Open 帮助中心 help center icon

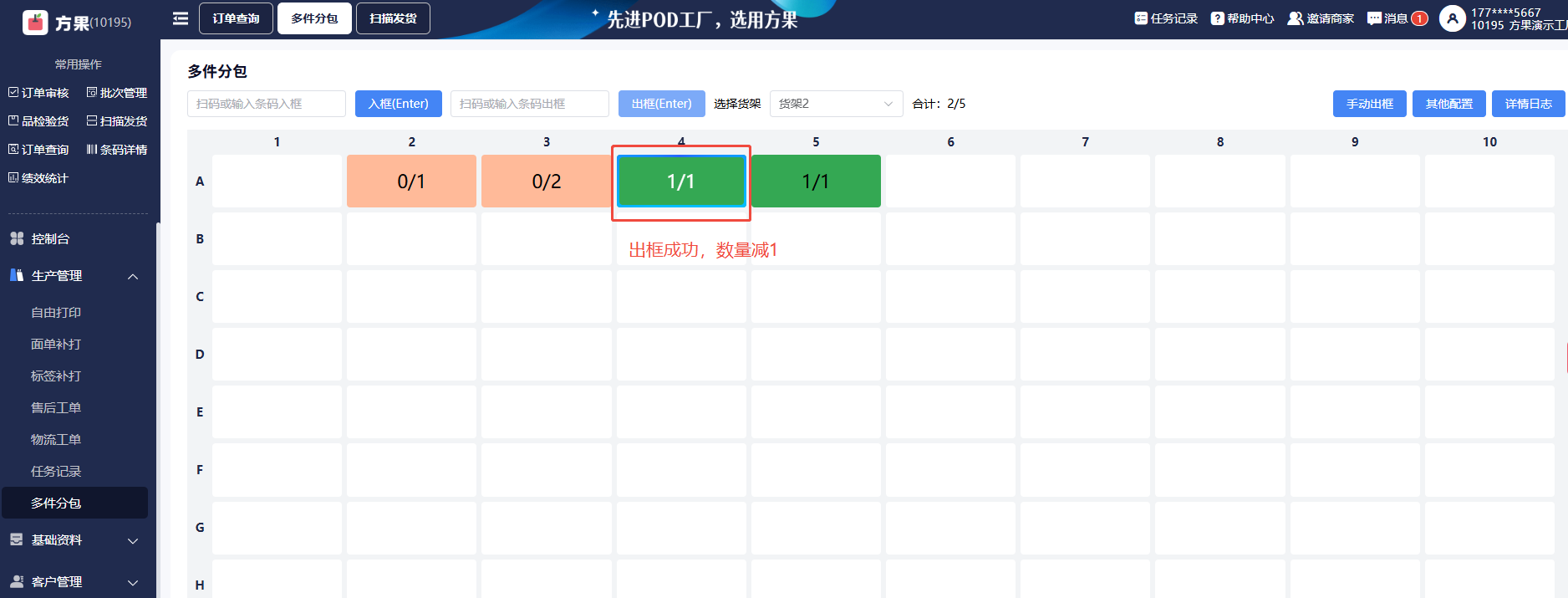[x=1218, y=18]
